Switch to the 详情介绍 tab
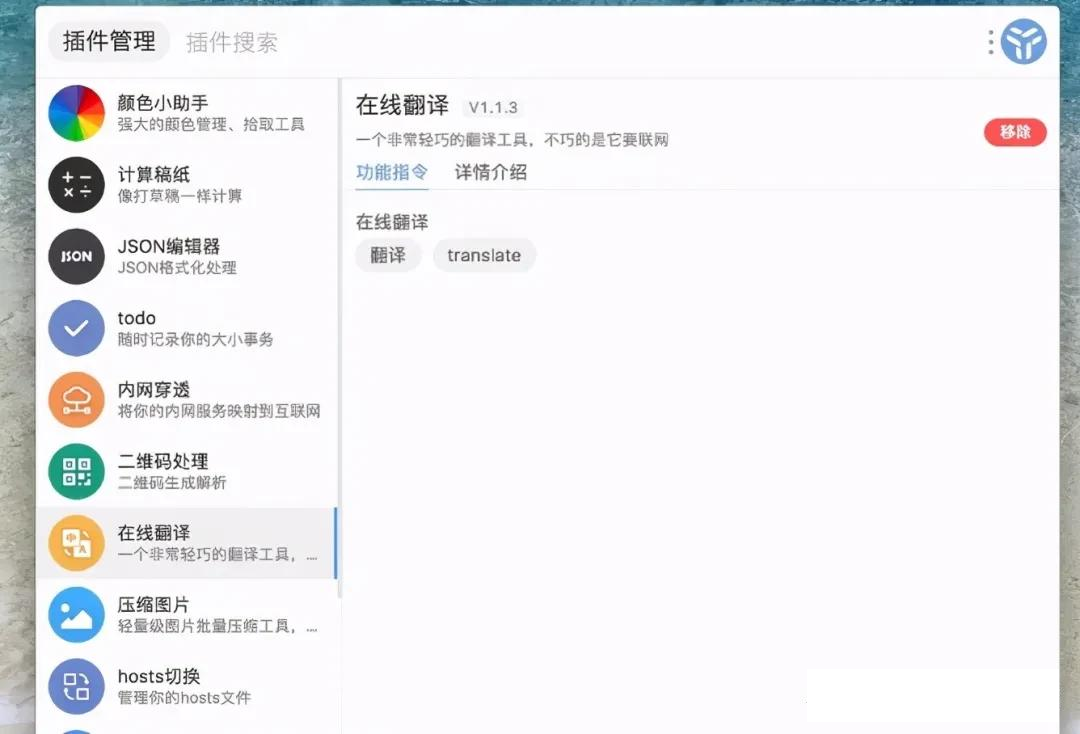The image size is (1080, 734). tap(489, 172)
